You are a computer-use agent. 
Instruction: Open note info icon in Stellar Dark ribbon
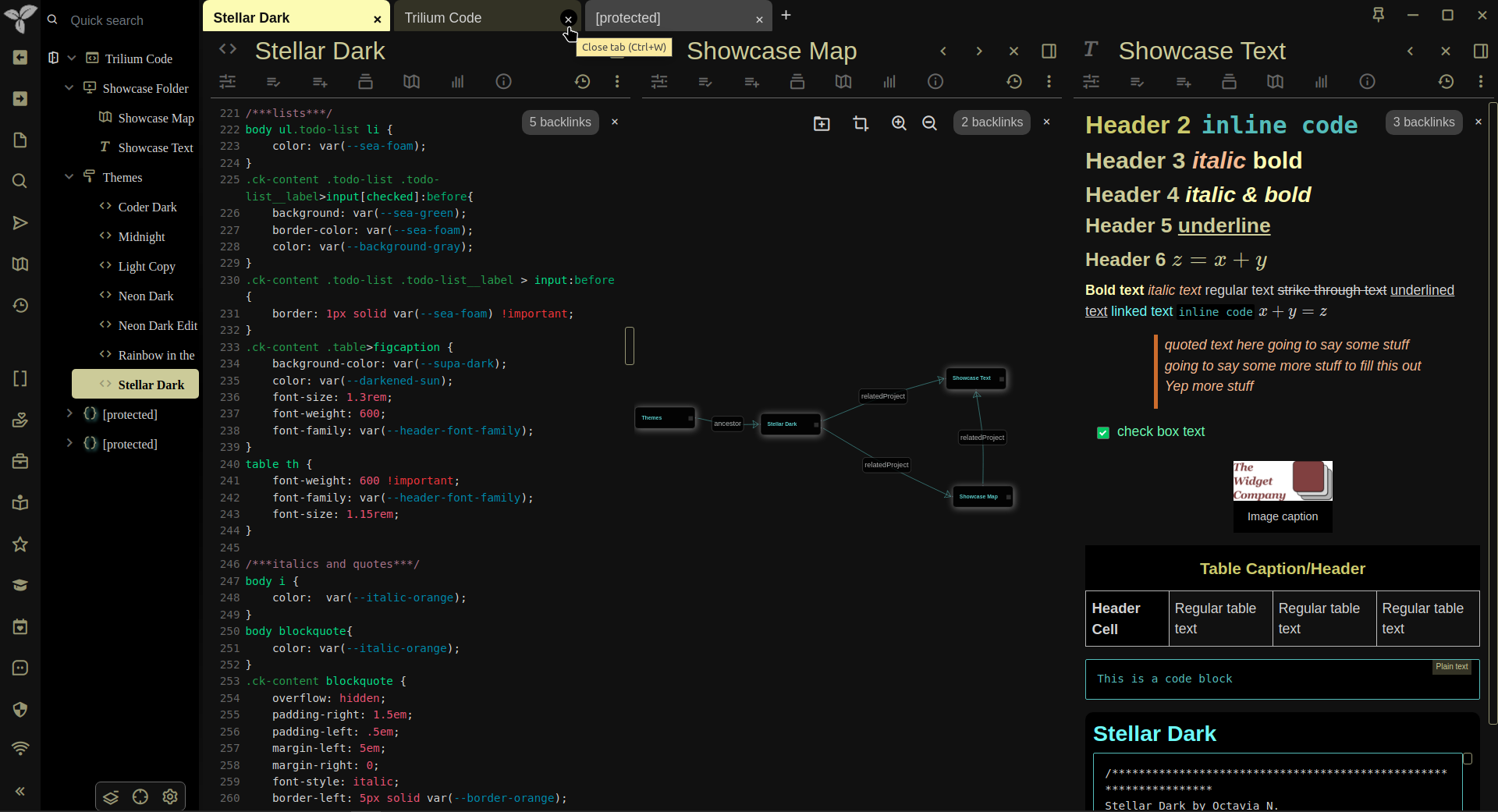click(504, 81)
